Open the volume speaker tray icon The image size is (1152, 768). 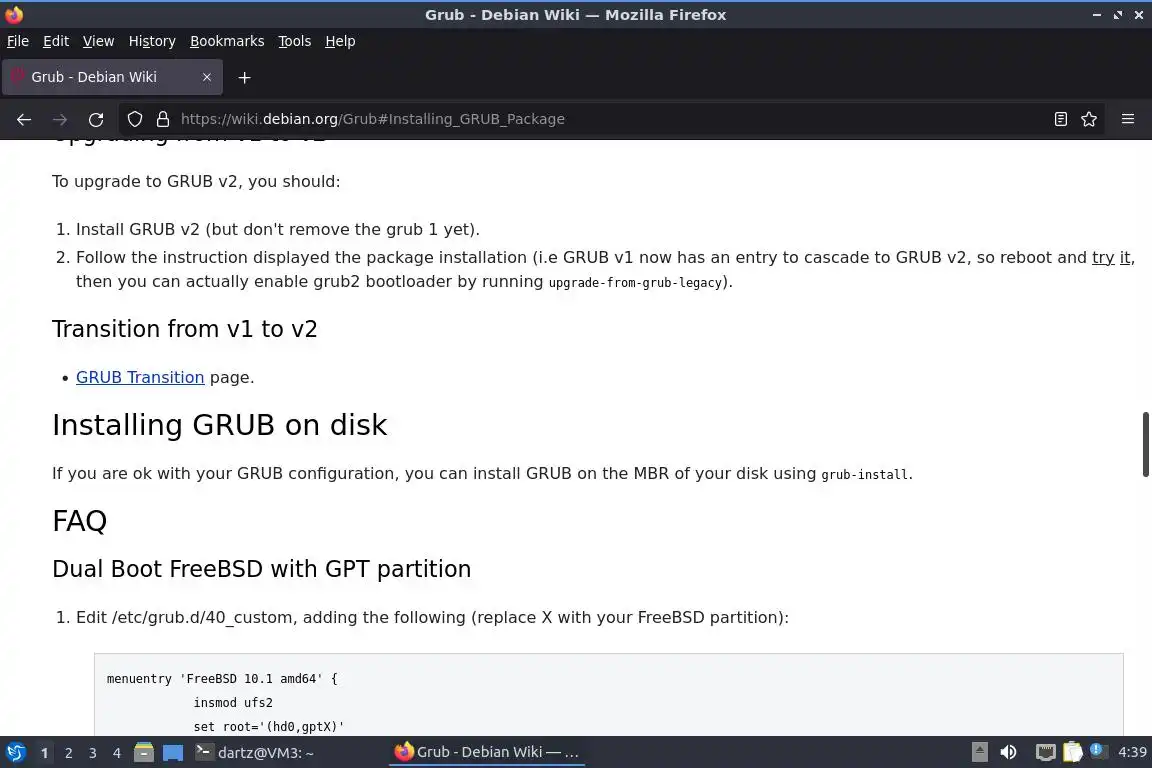(x=1009, y=753)
